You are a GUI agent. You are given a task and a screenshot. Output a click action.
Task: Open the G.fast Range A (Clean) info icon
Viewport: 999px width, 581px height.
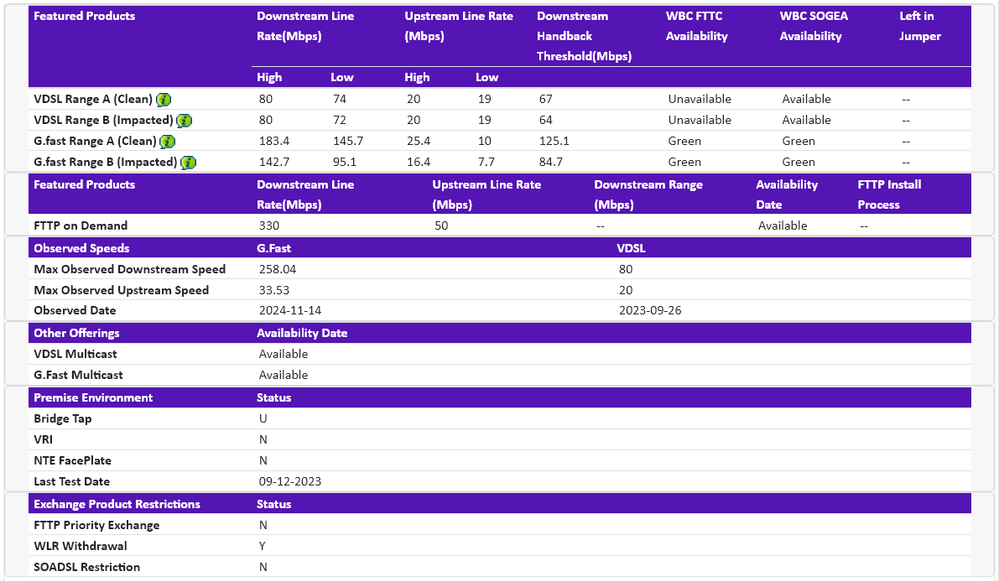click(x=169, y=141)
